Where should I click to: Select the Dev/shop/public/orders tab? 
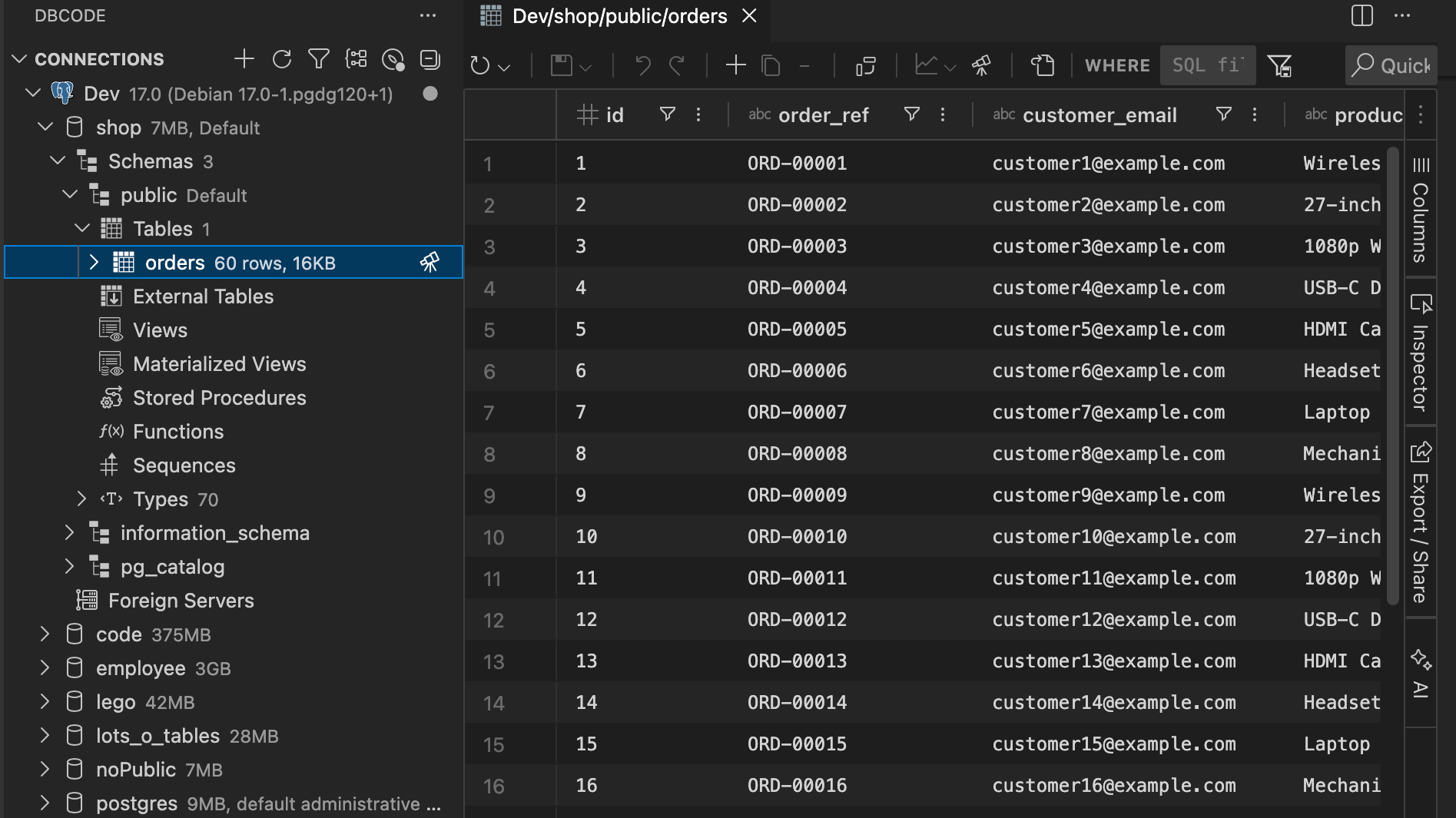(x=619, y=15)
